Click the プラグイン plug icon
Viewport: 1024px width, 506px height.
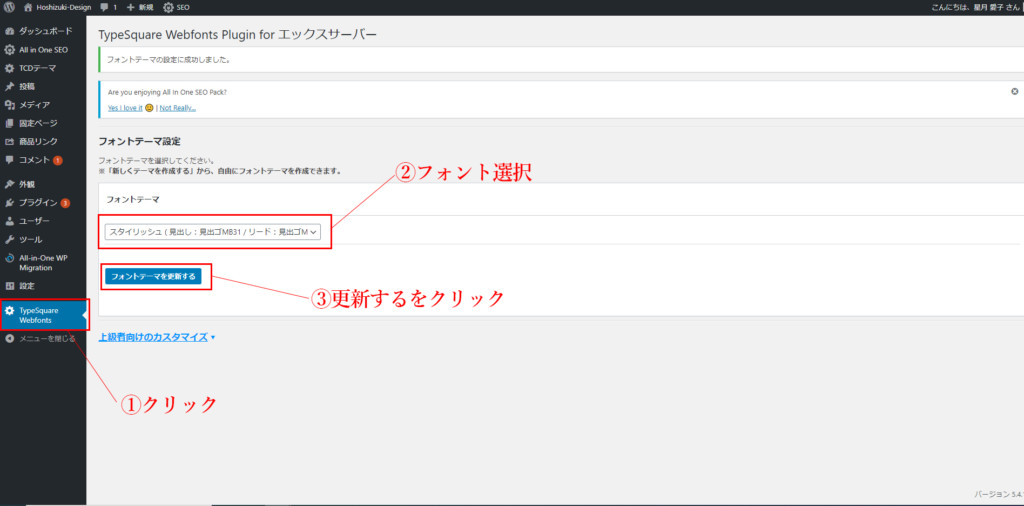coord(9,202)
